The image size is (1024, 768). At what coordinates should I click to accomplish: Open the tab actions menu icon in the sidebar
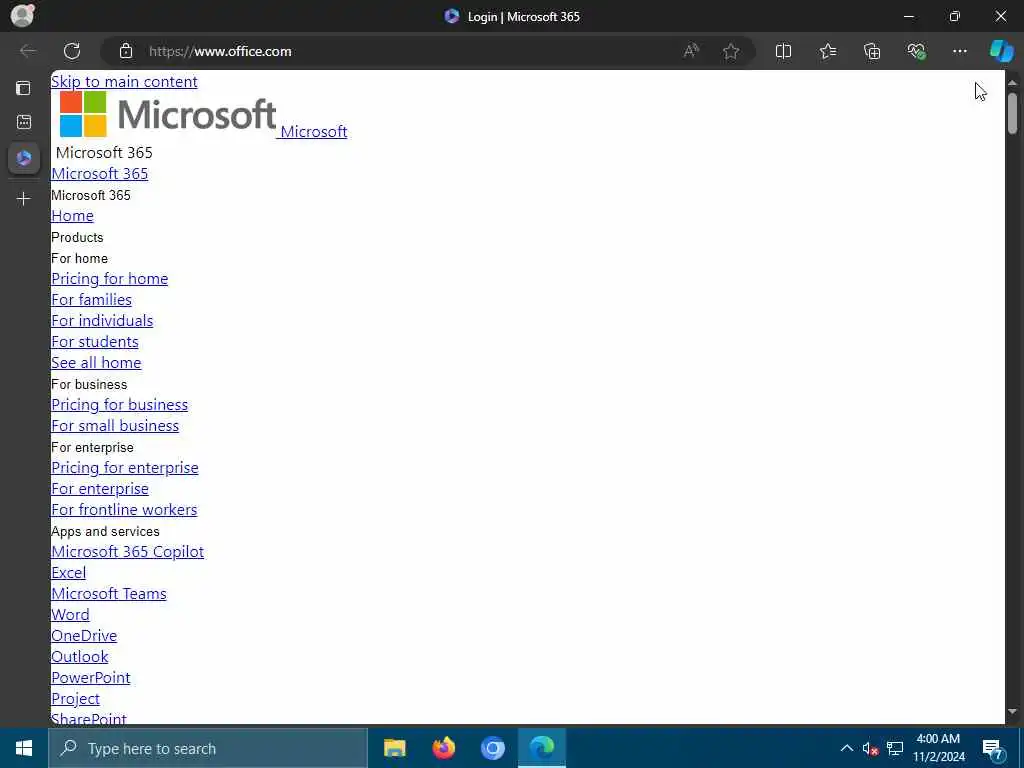click(24, 88)
